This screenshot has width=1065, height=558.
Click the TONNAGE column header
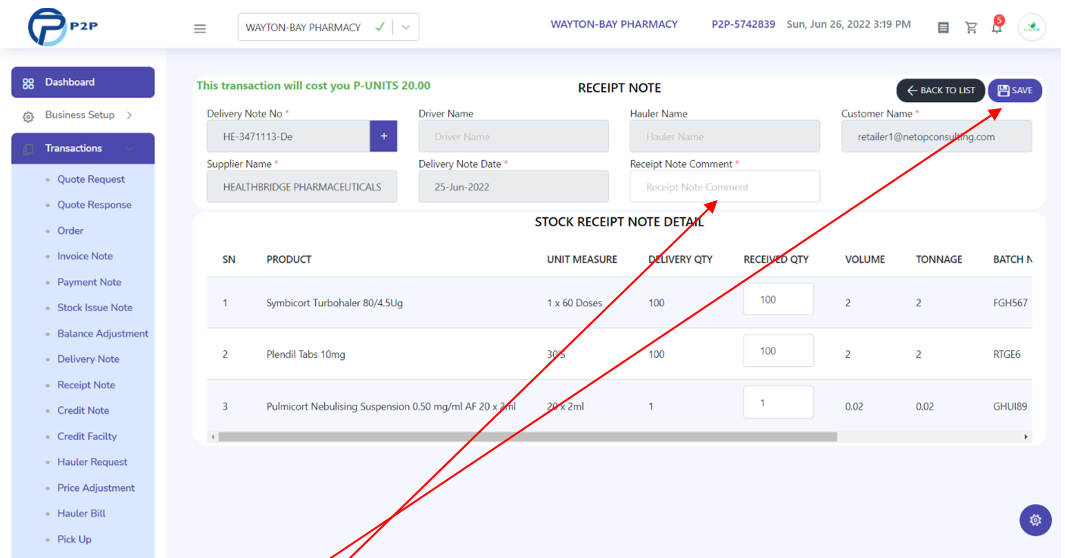tap(939, 259)
